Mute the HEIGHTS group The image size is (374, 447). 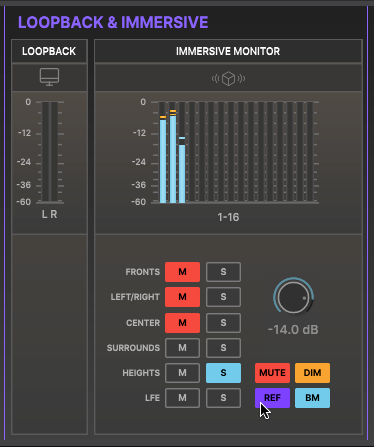coord(182,373)
